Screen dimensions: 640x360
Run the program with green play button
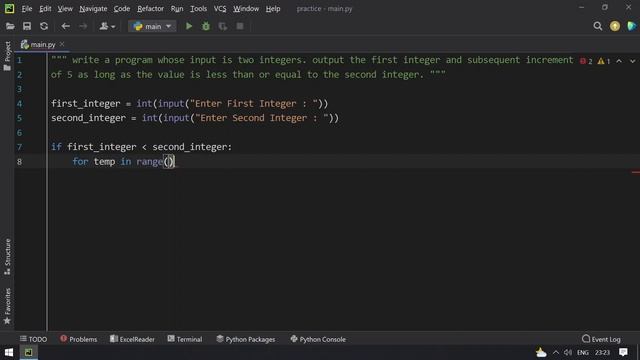(189, 27)
